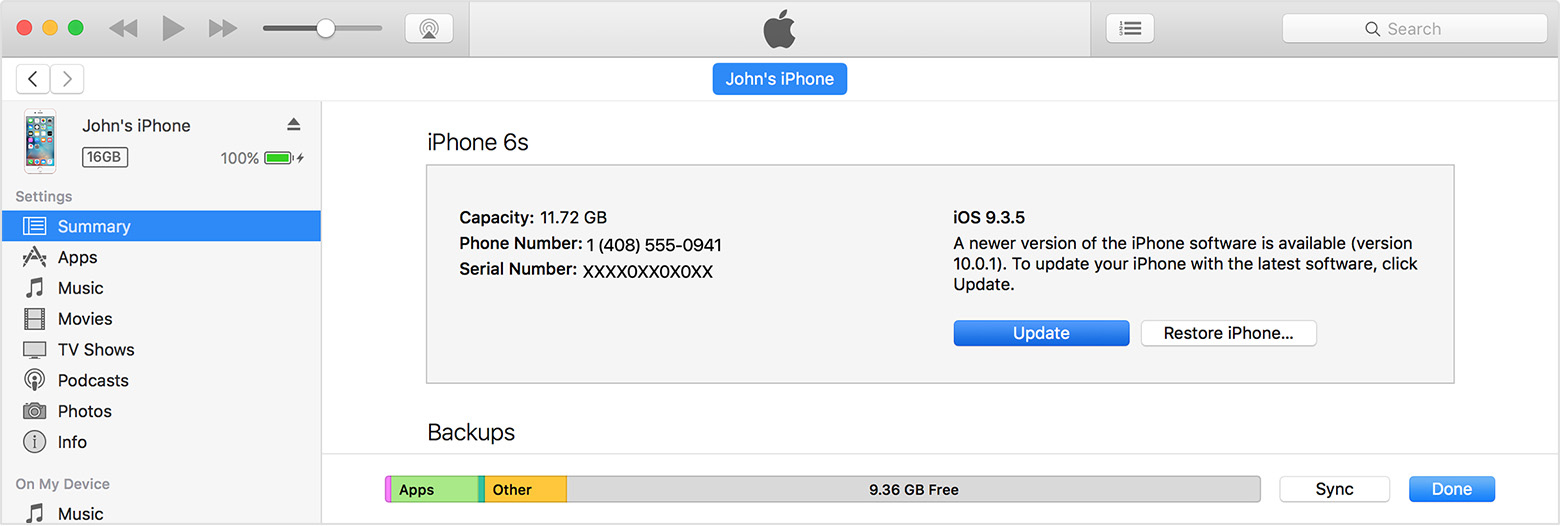Click the green Apps storage segment
The width and height of the screenshot is (1560, 526).
click(x=434, y=489)
